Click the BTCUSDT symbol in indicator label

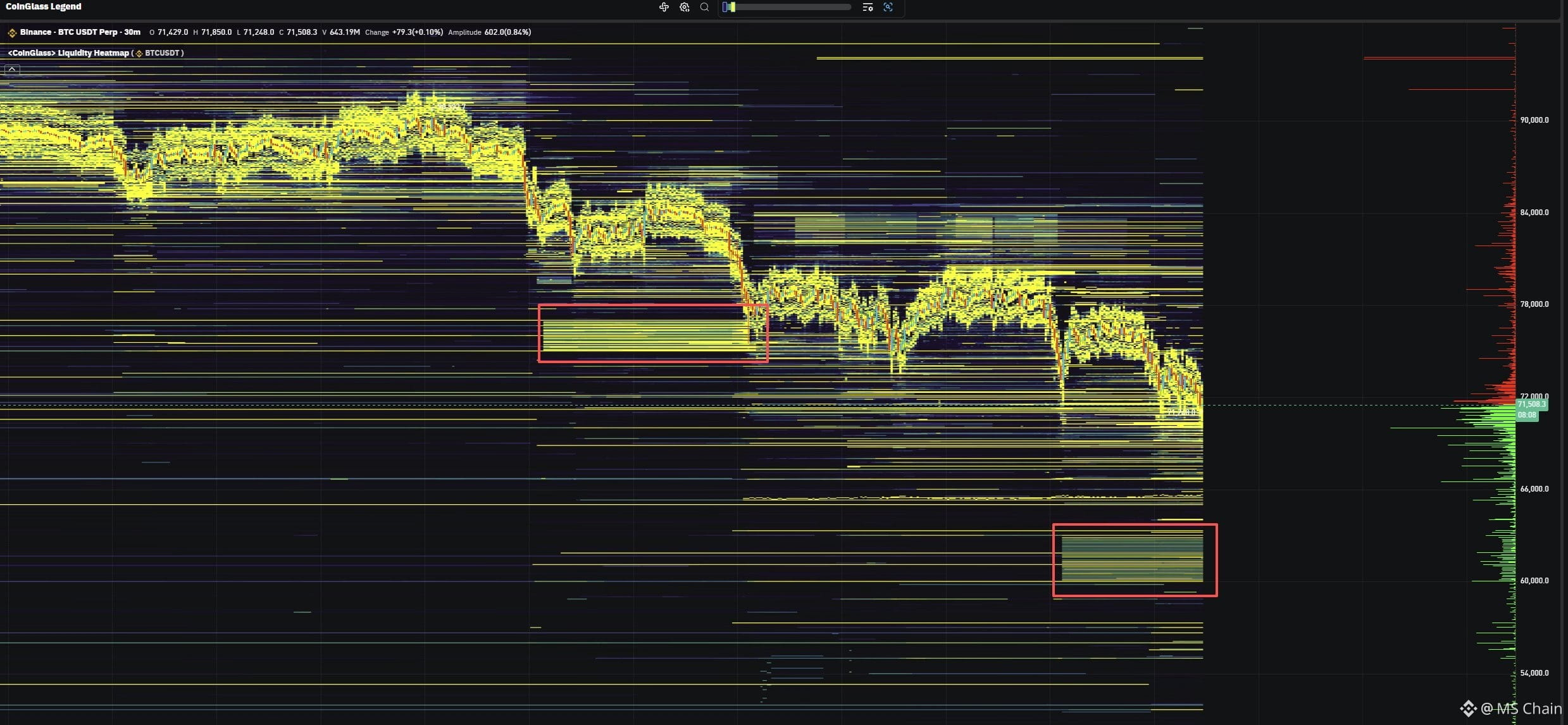[x=162, y=53]
